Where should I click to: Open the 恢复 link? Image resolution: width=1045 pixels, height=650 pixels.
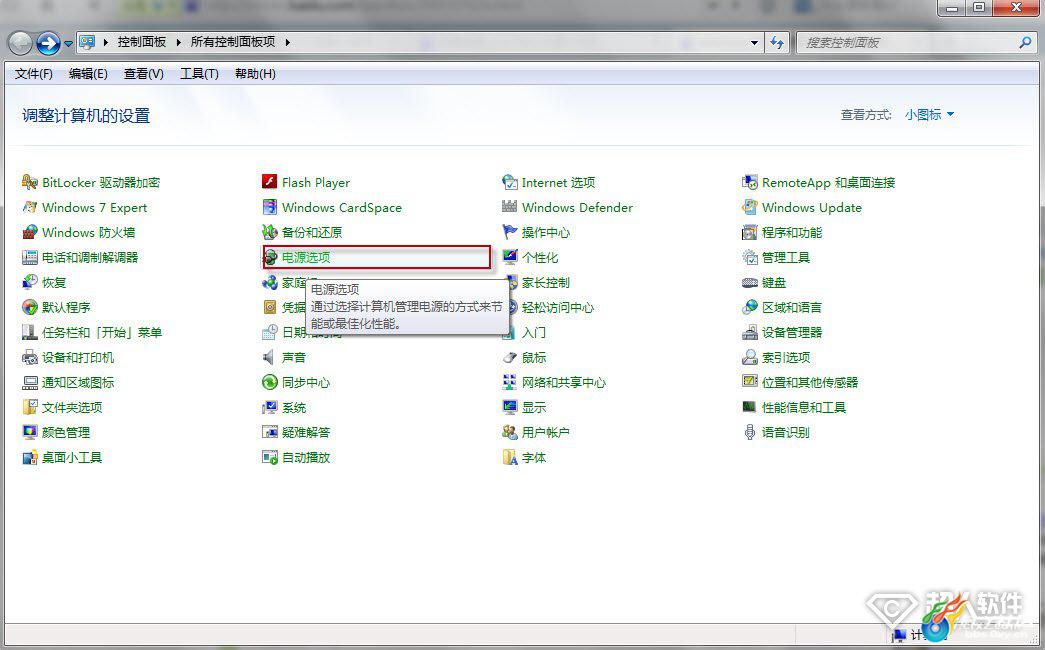point(53,282)
